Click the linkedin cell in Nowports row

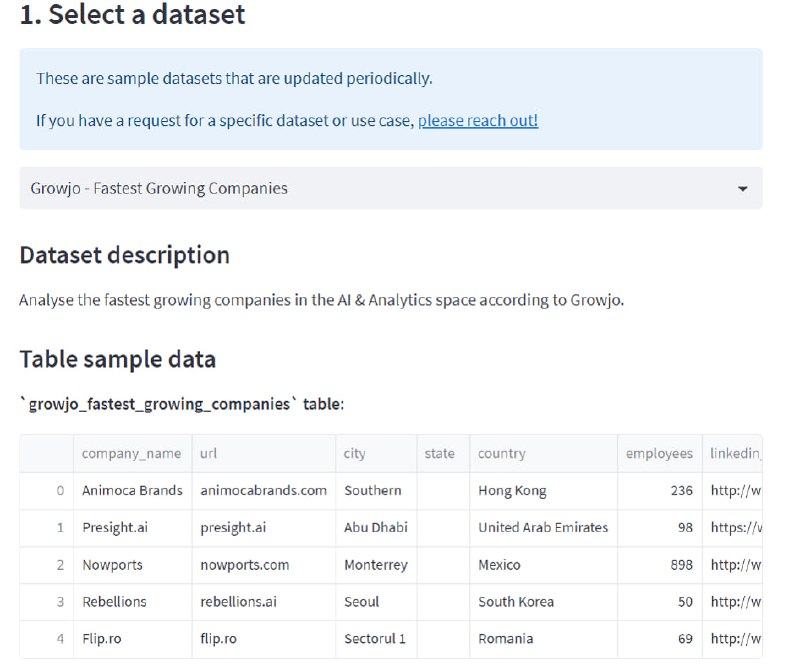(732, 565)
